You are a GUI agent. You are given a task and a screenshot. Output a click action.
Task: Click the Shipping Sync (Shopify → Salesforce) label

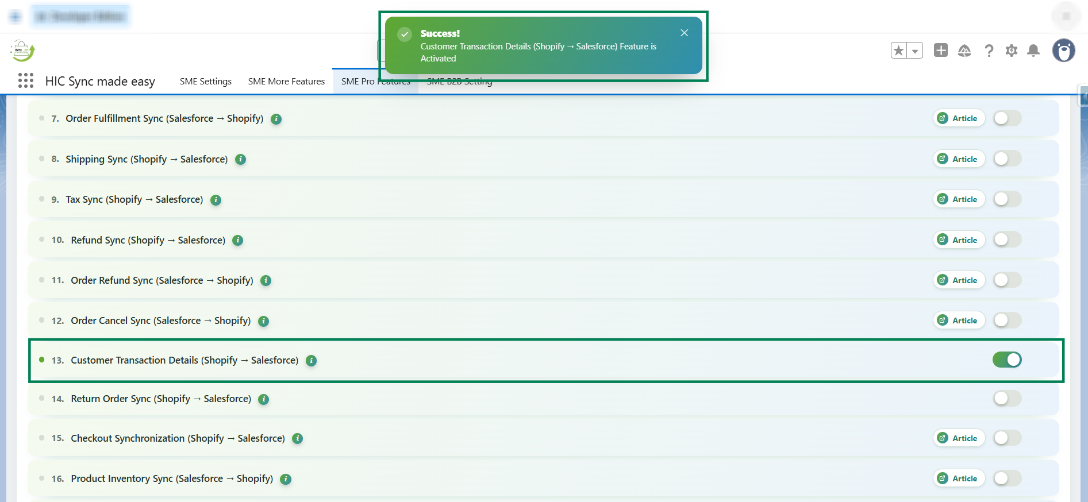[x=146, y=159]
